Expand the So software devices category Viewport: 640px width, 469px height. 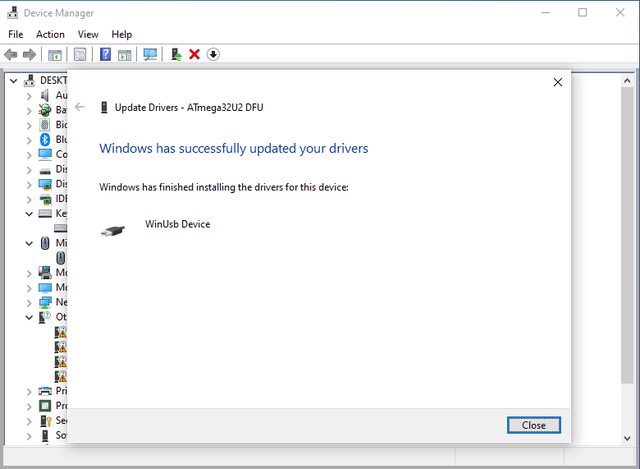(x=29, y=436)
